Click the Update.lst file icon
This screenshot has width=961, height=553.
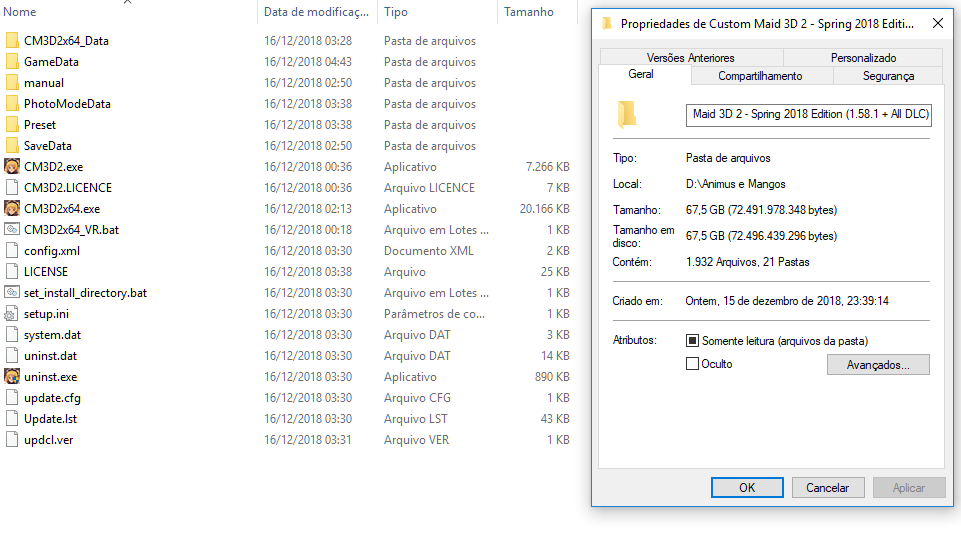coord(12,419)
